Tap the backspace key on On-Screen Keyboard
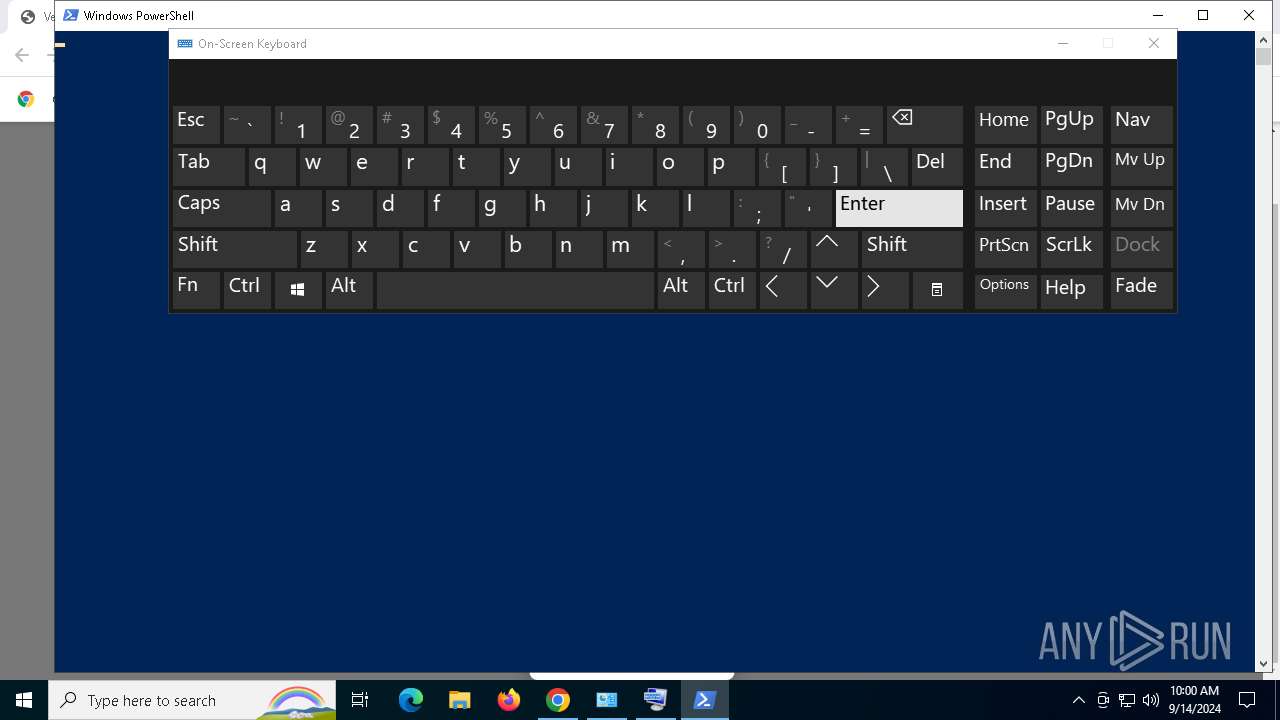Viewport: 1280px width, 720px height. [924, 125]
